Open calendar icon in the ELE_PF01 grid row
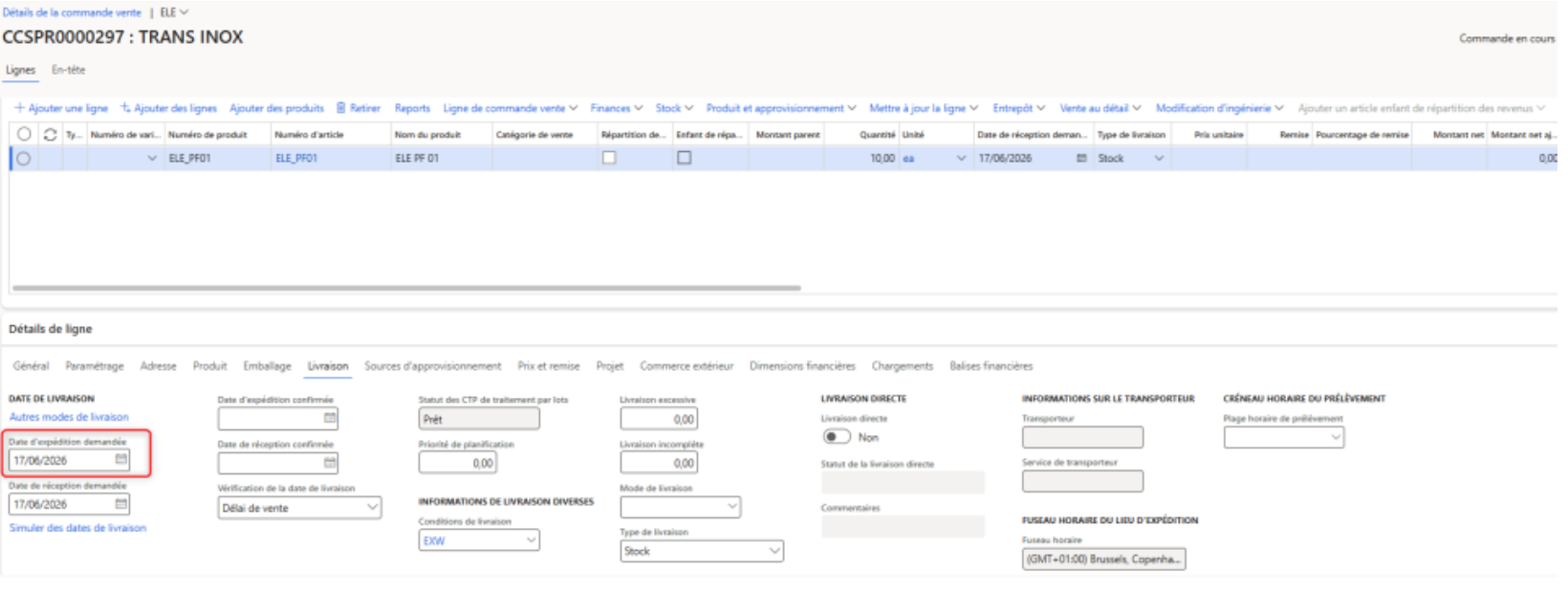The image size is (1568, 614). pos(1082,159)
